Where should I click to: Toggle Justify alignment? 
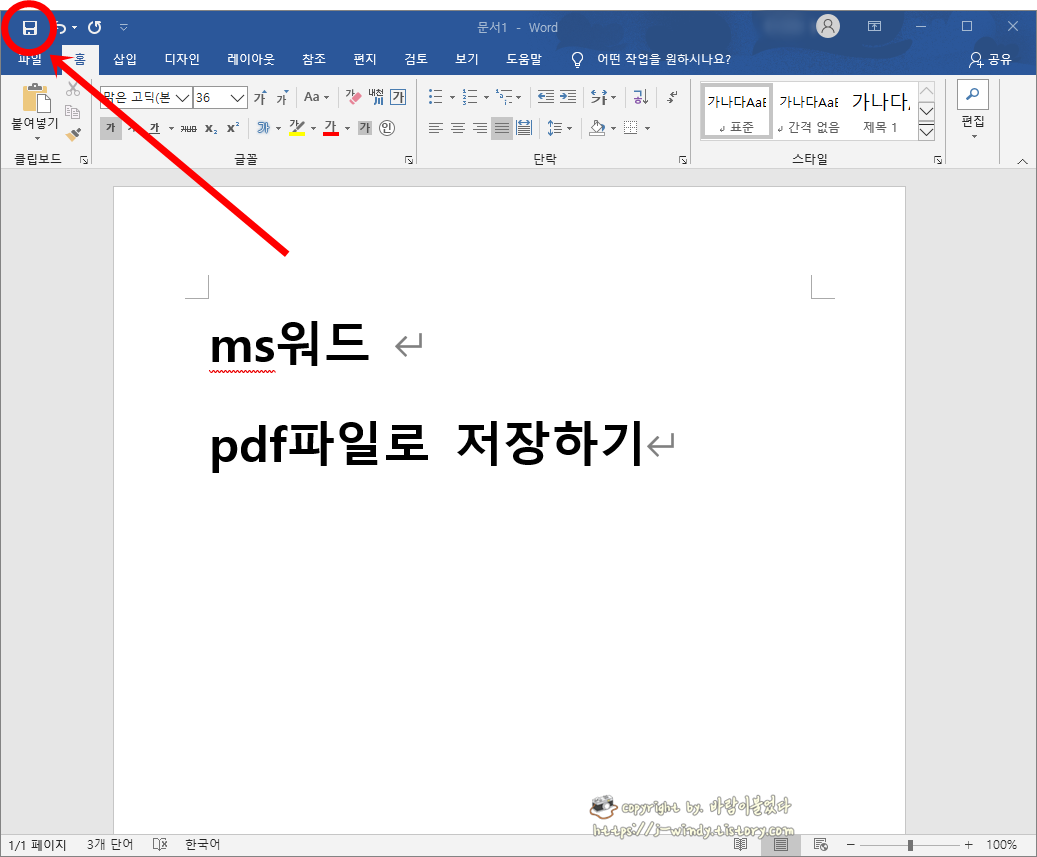[502, 128]
